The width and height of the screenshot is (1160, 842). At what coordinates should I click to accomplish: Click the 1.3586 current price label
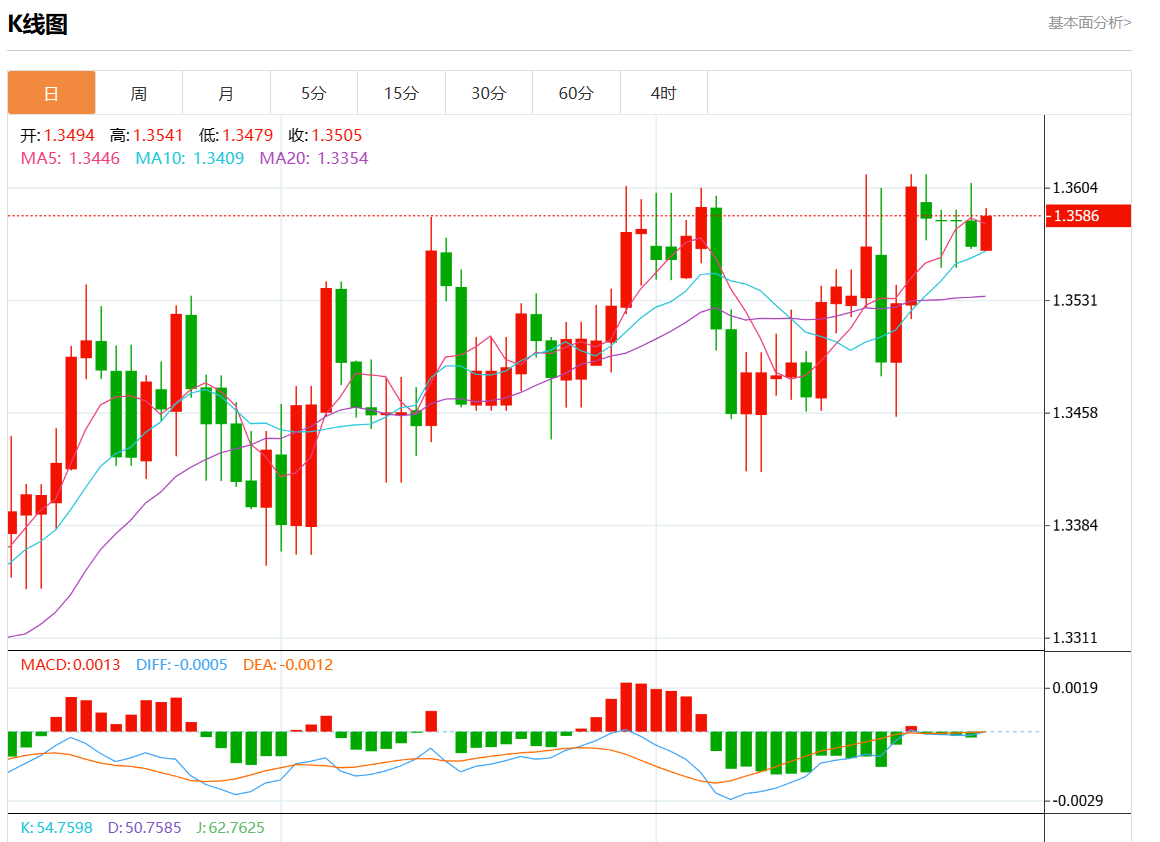click(1088, 216)
